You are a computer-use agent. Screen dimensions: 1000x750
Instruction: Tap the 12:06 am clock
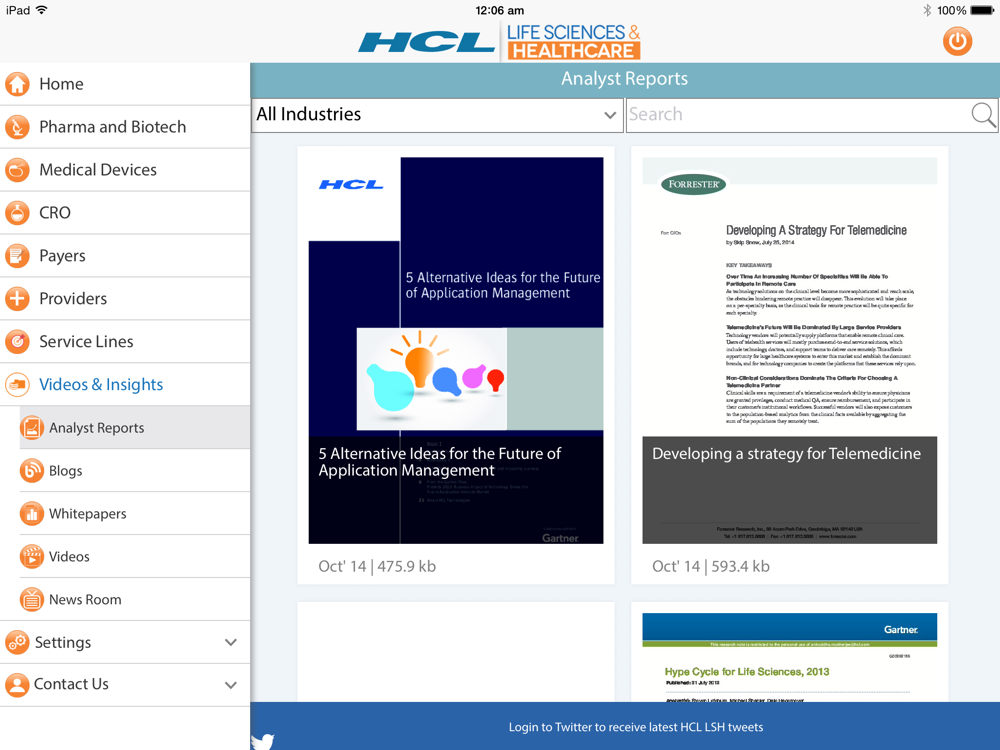click(x=499, y=10)
